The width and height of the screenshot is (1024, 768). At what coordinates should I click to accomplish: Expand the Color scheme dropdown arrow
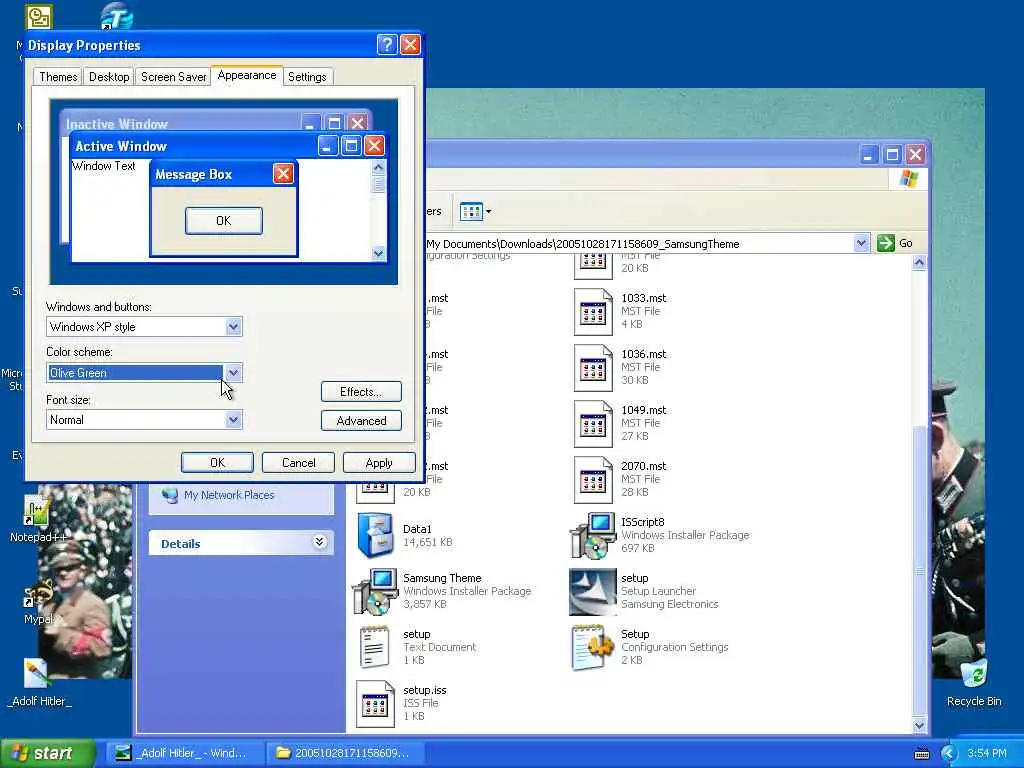(233, 372)
